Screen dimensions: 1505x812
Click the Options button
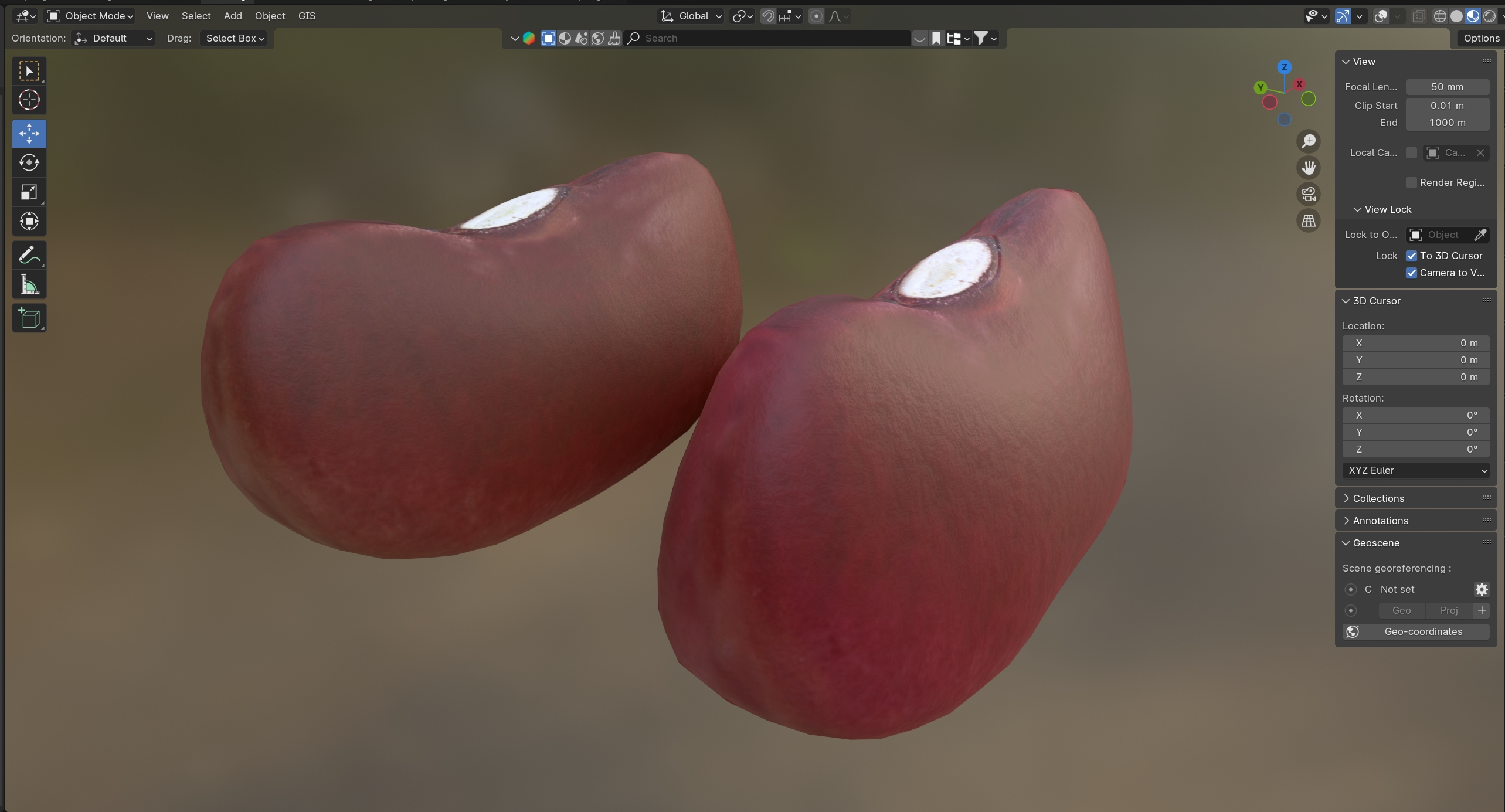pos(1480,38)
